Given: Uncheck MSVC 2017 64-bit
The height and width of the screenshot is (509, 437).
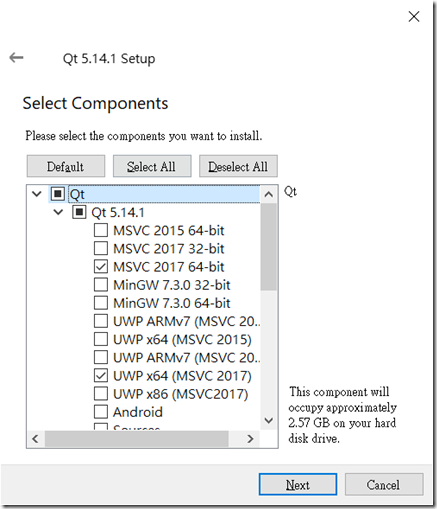Looking at the screenshot, I should [x=101, y=266].
